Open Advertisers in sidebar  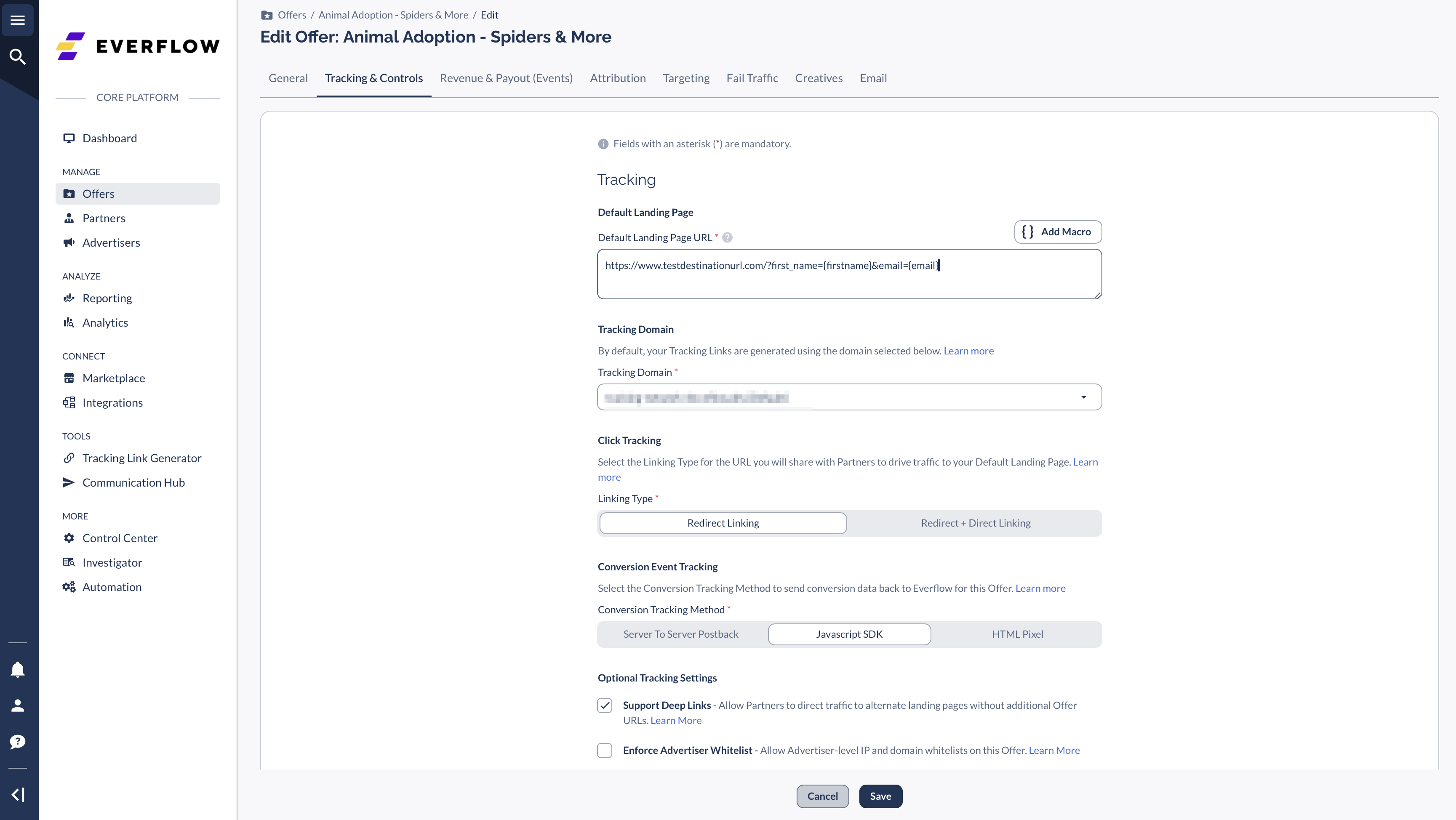click(x=137, y=242)
